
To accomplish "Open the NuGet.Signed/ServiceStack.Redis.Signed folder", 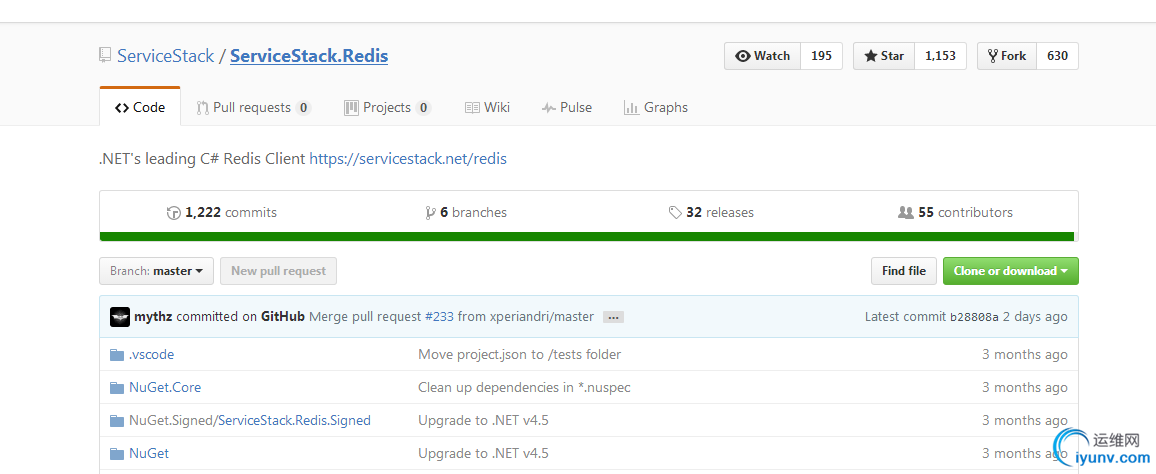I will pyautogui.click(x=250, y=420).
